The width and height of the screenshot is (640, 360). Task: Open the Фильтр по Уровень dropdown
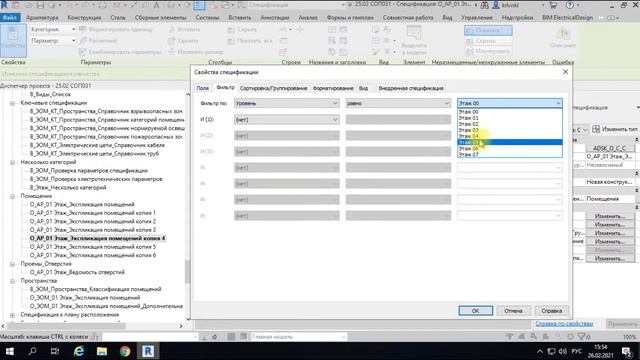[x=287, y=103]
